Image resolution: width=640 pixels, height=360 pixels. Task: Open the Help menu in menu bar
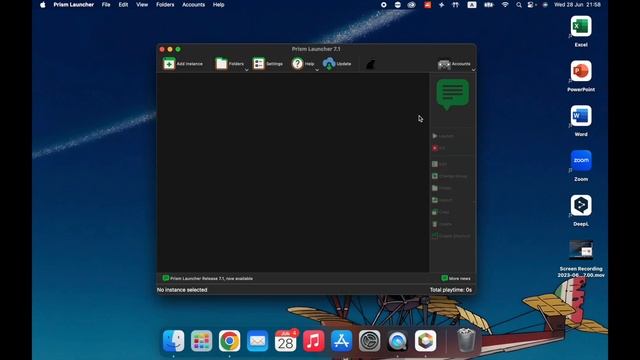(218, 5)
